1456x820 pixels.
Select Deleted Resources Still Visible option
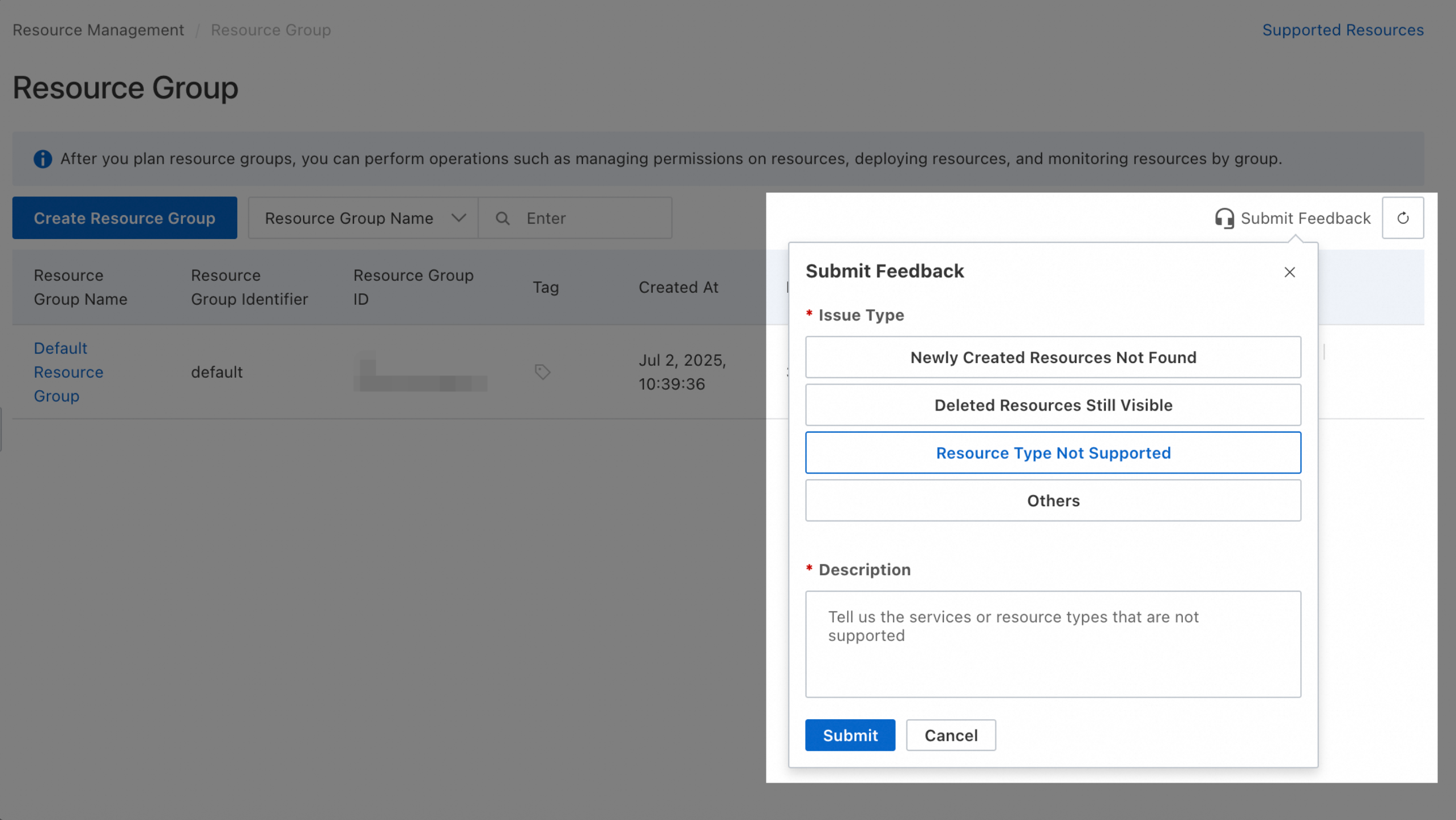click(x=1053, y=405)
